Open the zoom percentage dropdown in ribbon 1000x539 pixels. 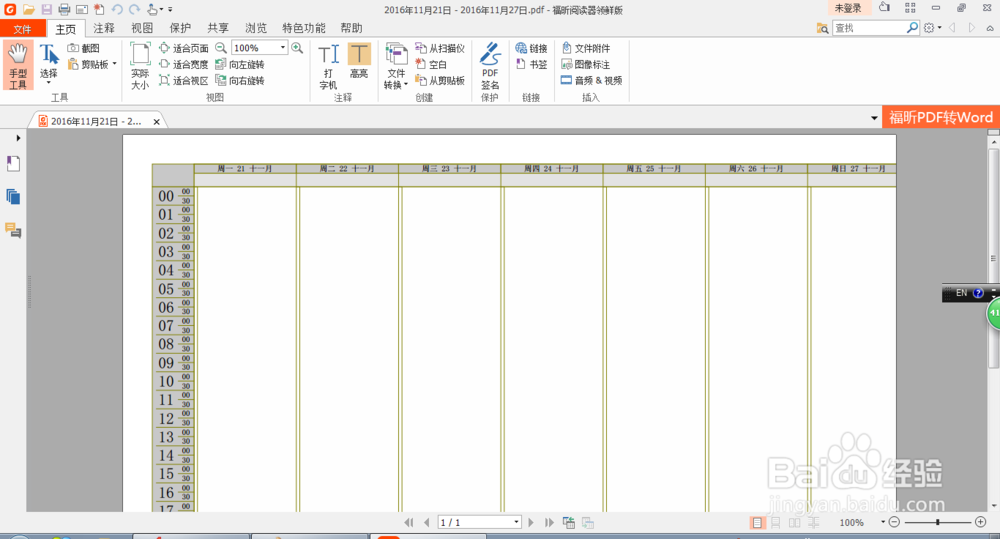point(283,48)
